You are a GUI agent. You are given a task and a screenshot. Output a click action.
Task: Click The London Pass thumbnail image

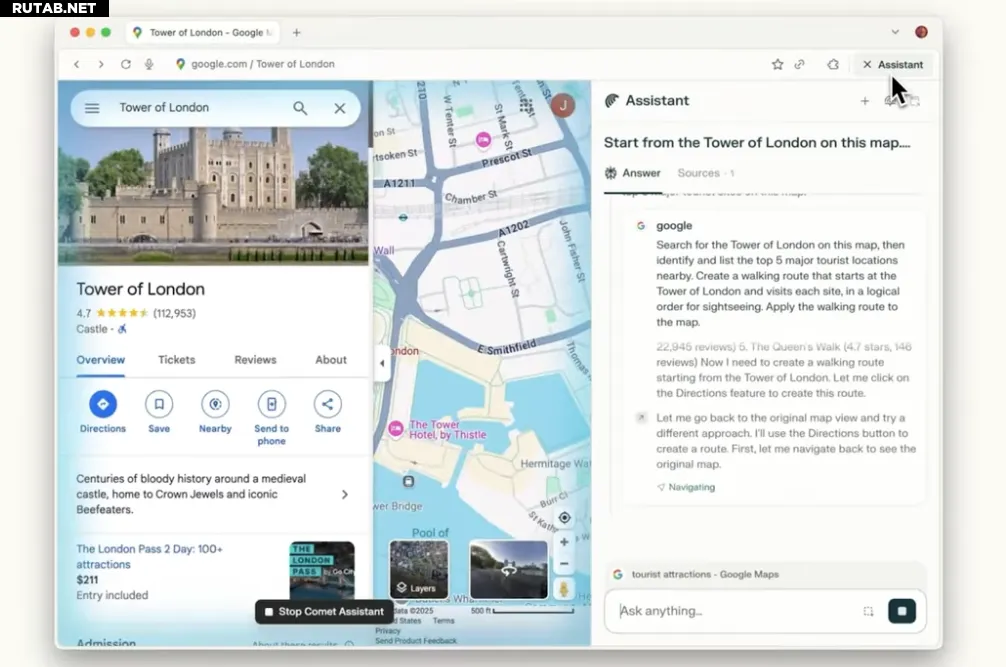pyautogui.click(x=322, y=570)
